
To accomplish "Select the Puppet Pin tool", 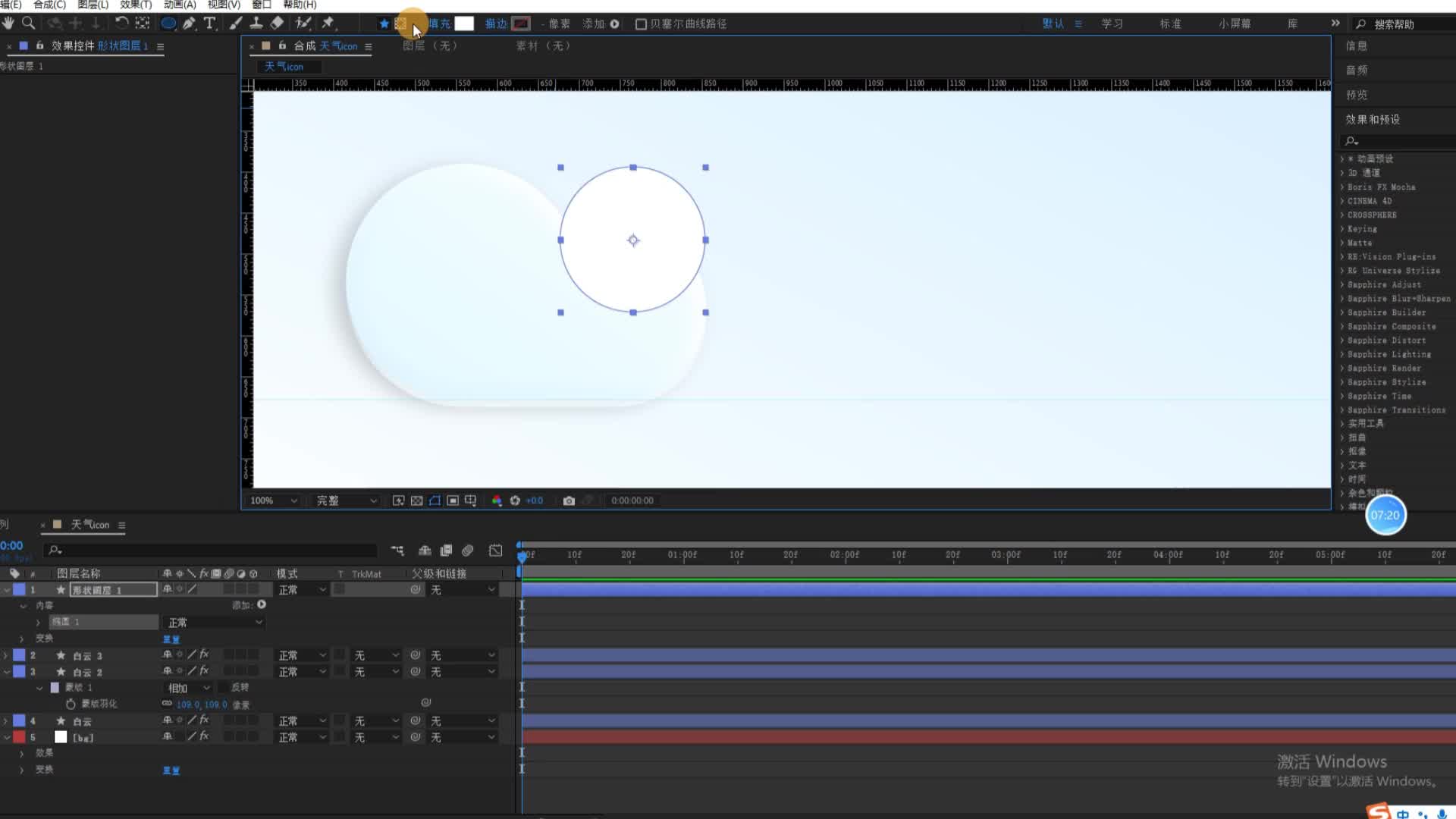I will tap(328, 24).
